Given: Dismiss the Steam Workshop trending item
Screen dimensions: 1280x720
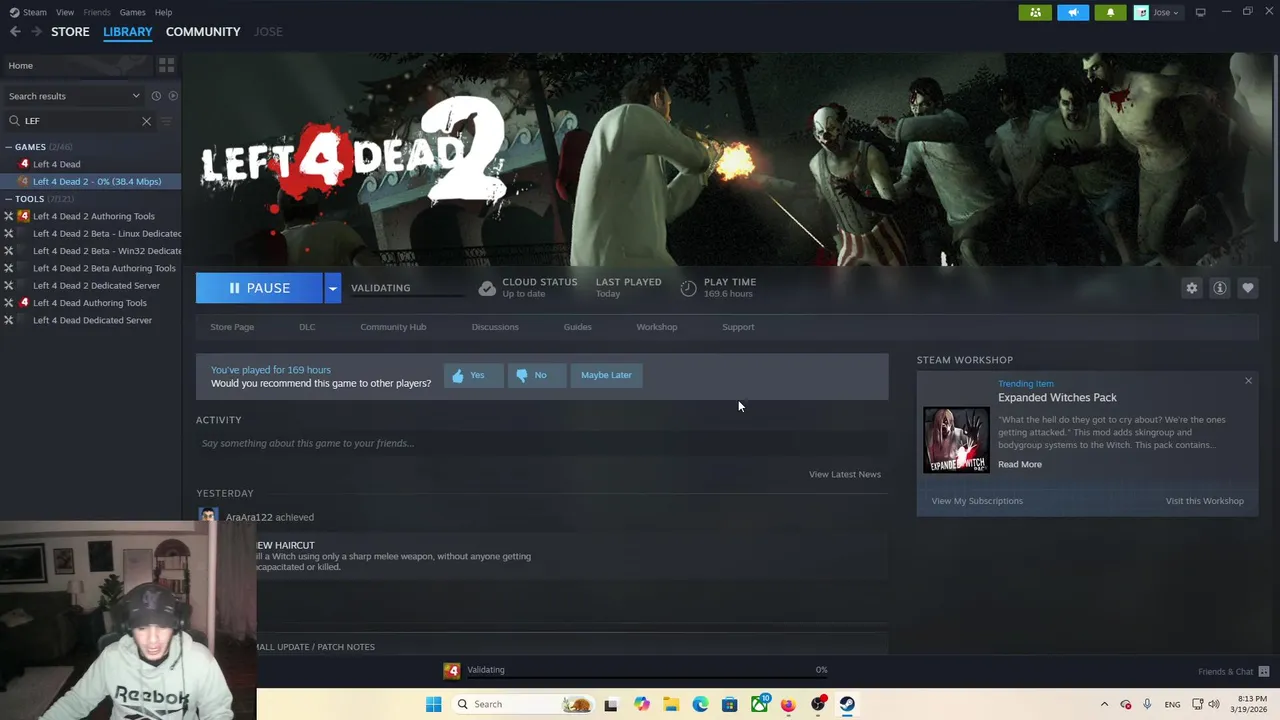Looking at the screenshot, I should tap(1248, 381).
